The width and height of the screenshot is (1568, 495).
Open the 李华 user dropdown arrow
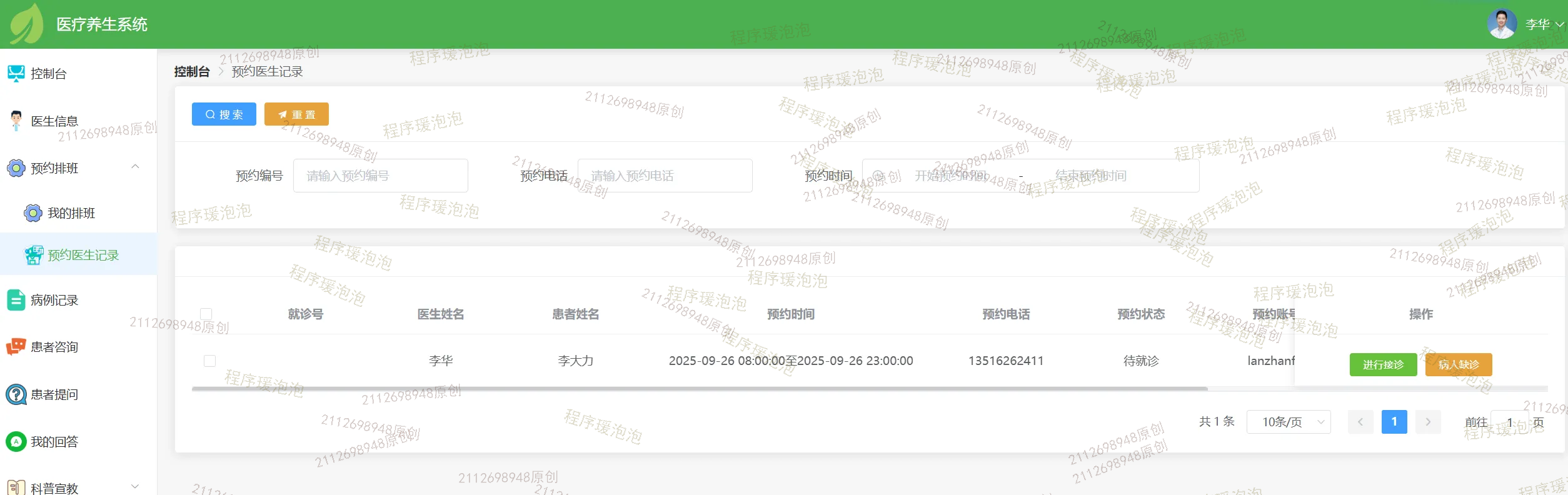pos(1559,24)
